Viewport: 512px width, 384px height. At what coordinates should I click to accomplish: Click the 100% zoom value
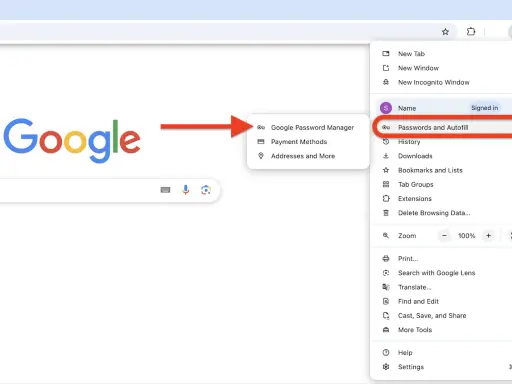pos(466,236)
